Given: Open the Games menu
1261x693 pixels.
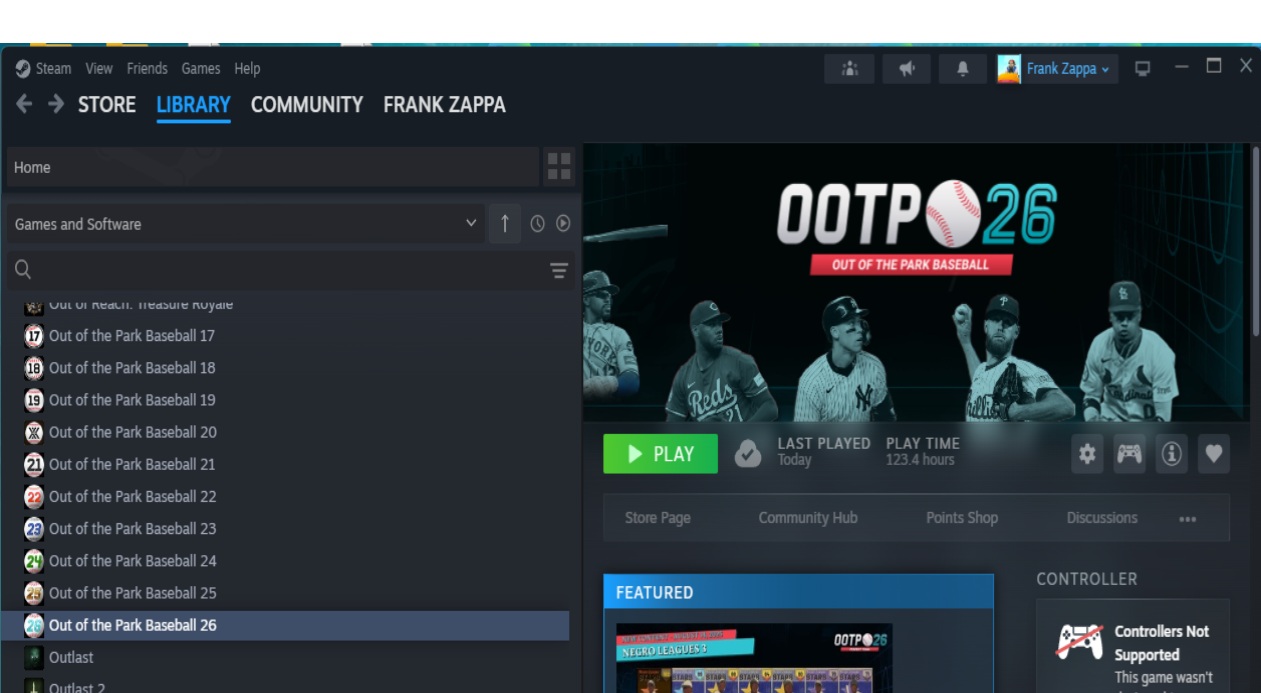Looking at the screenshot, I should (x=201, y=68).
